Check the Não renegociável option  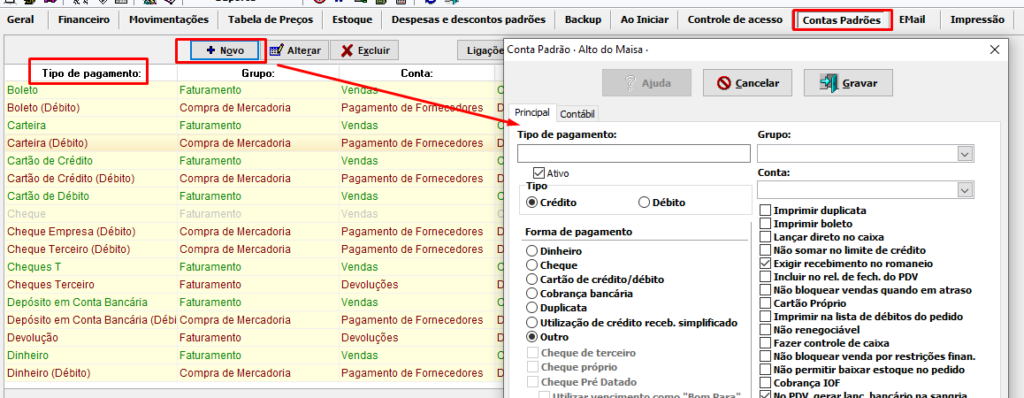765,330
